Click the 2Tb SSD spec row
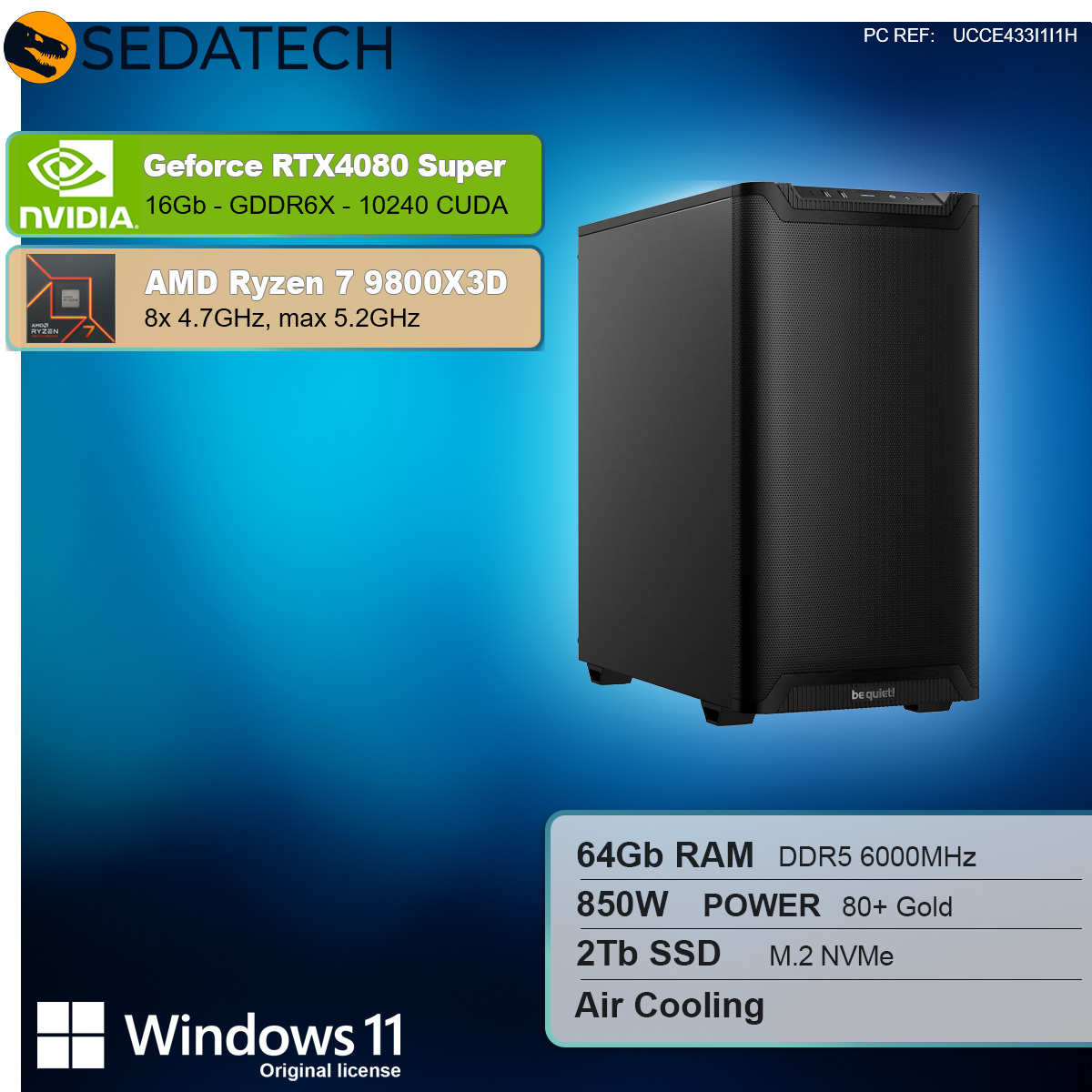 click(x=828, y=955)
